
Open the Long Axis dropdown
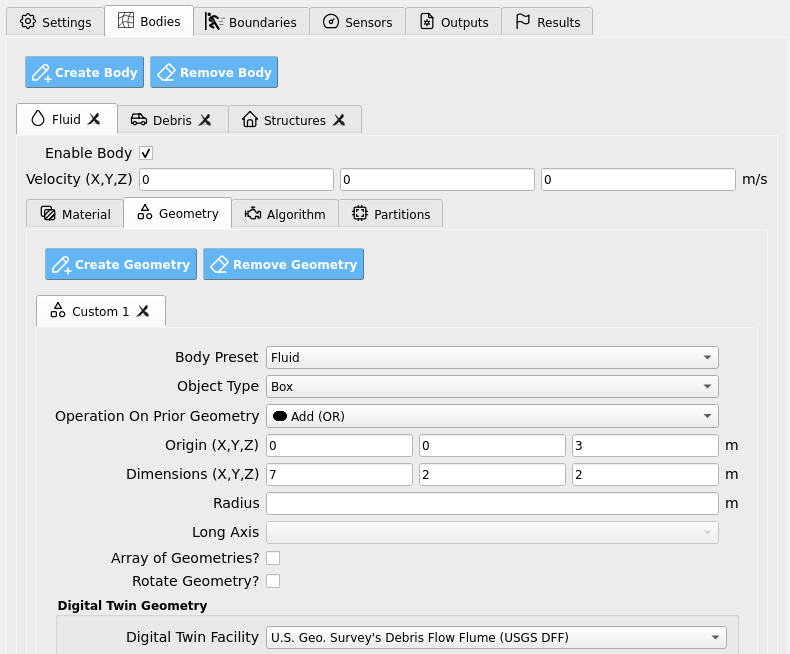492,532
